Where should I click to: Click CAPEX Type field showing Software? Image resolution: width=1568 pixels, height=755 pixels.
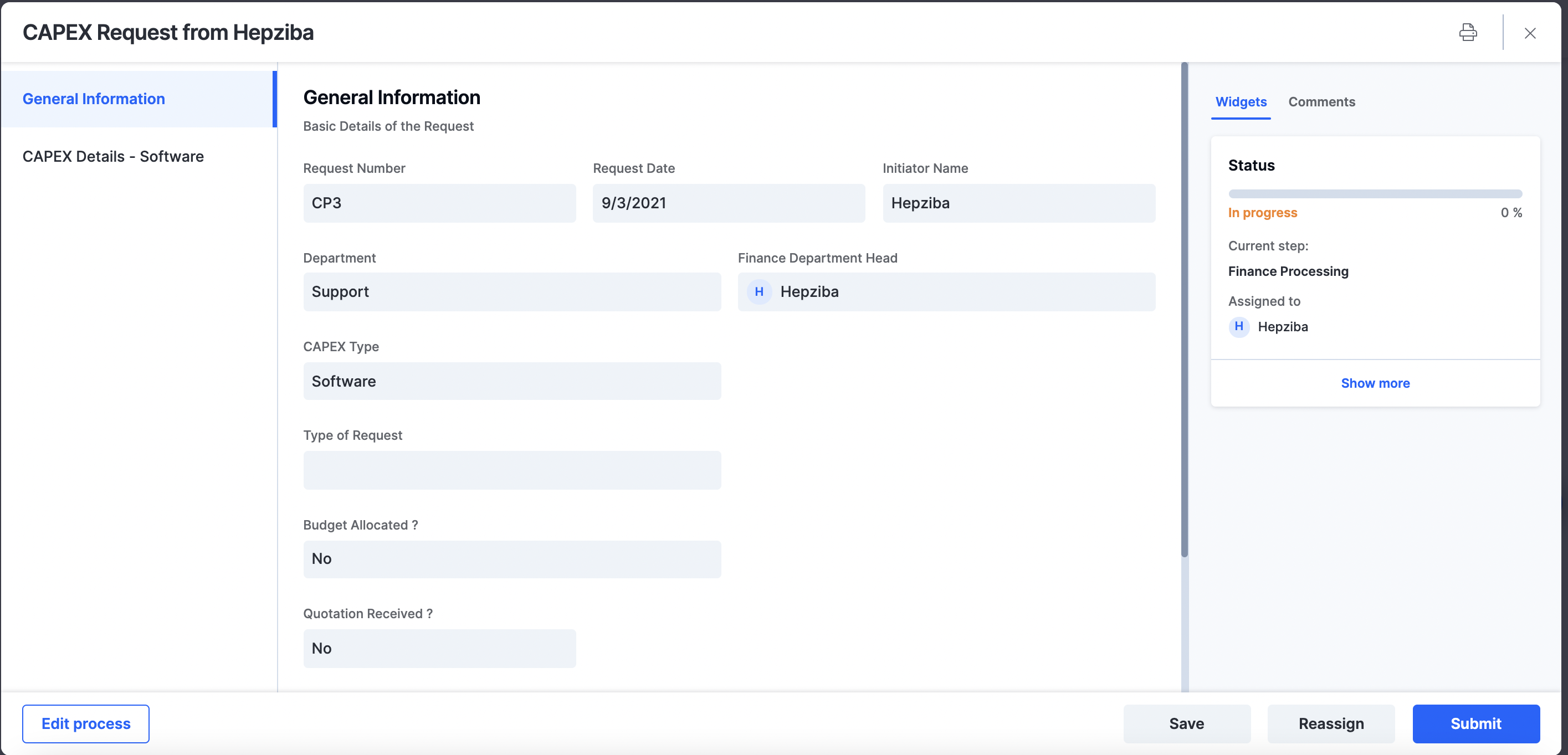[512, 381]
